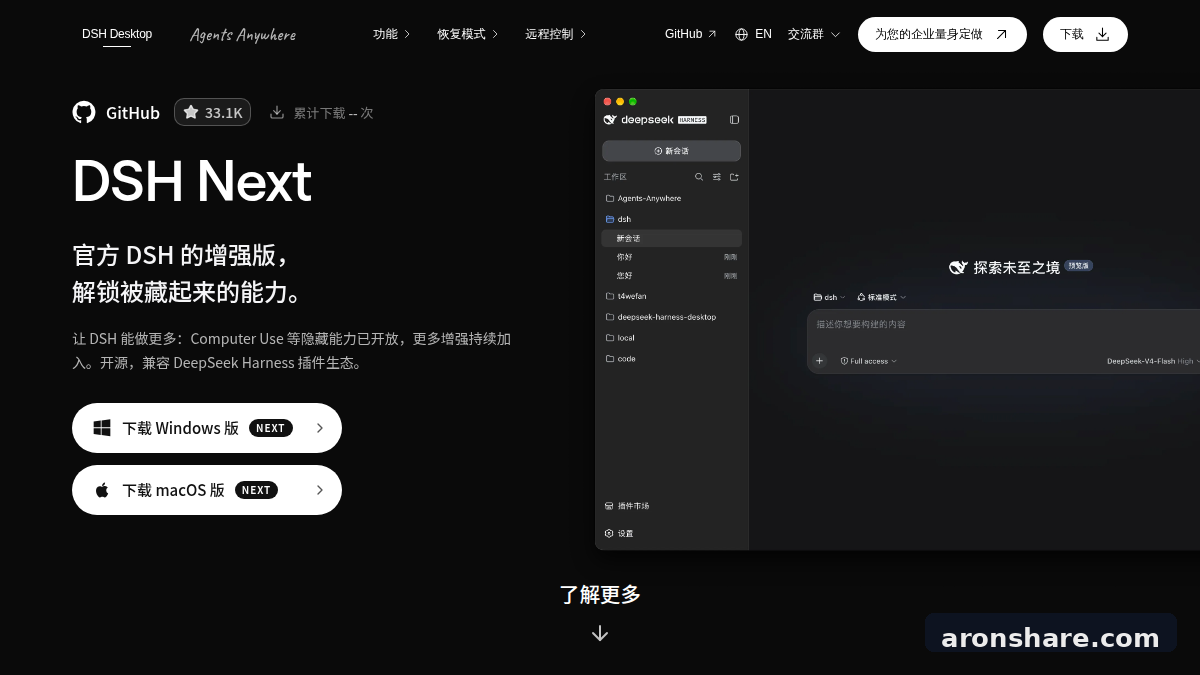Expand the 恢复模式 navigation menu

467,34
